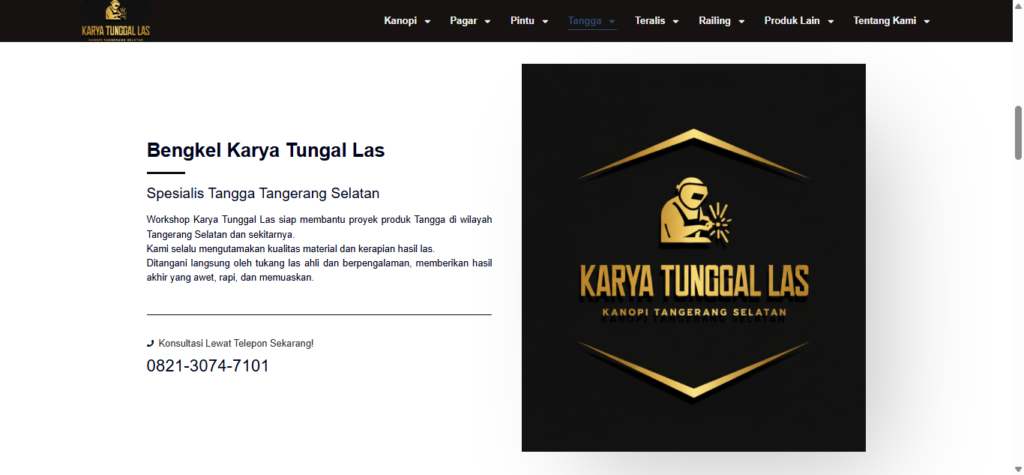Click the phone number 0821-3074-7101
The width and height of the screenshot is (1024, 475).
(x=208, y=366)
